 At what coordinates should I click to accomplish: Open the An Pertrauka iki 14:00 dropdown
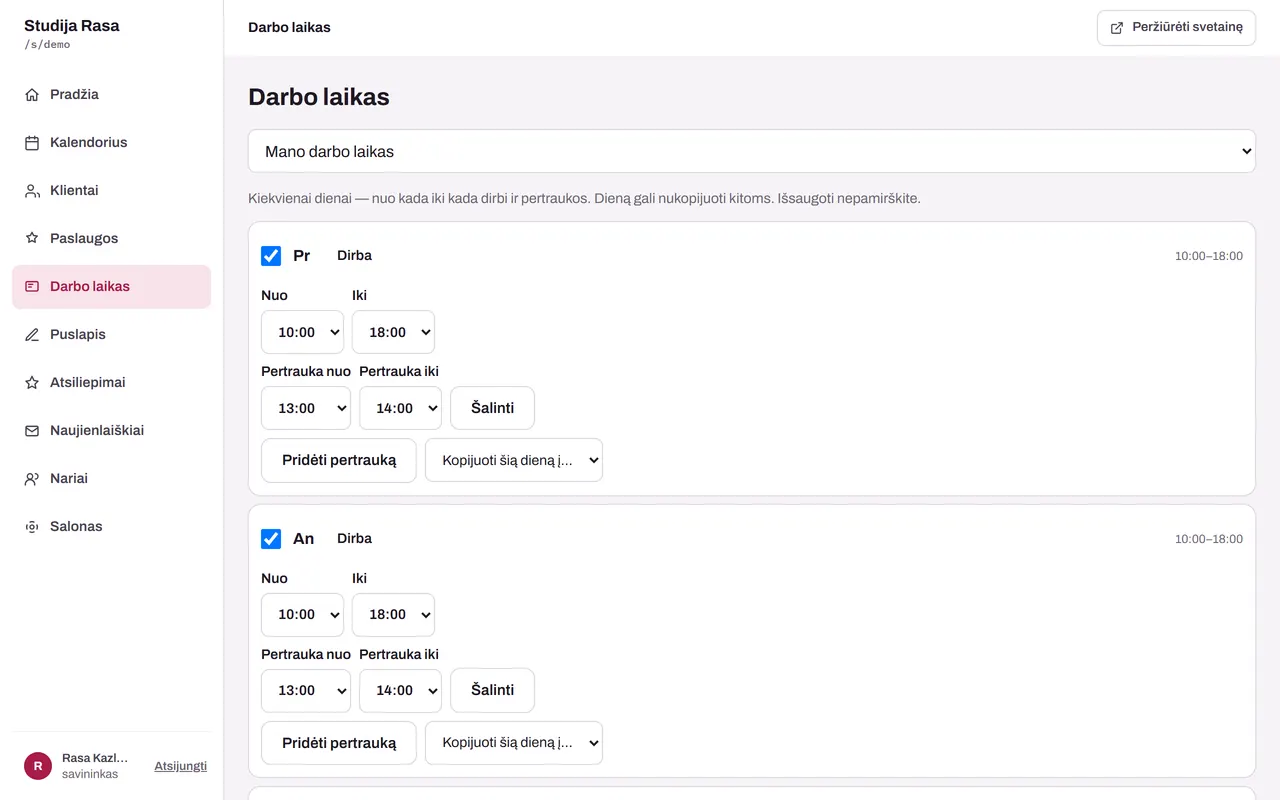[400, 691]
